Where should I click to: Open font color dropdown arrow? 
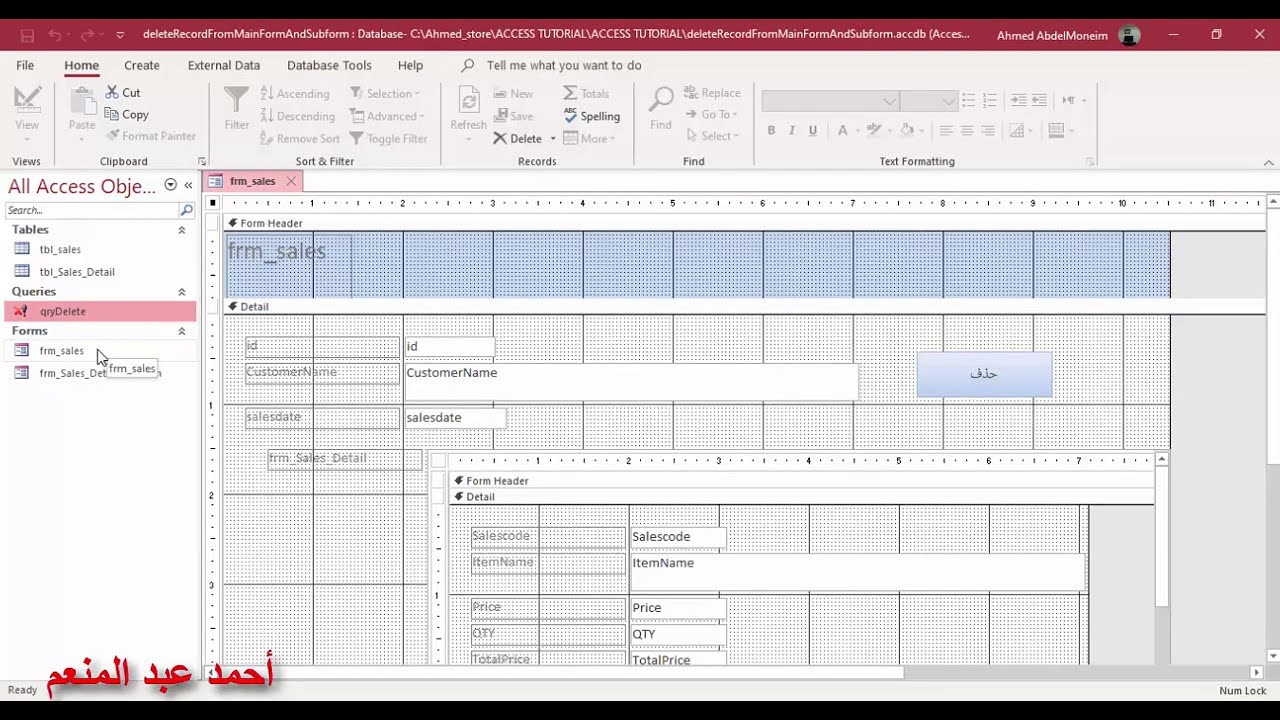click(x=858, y=130)
